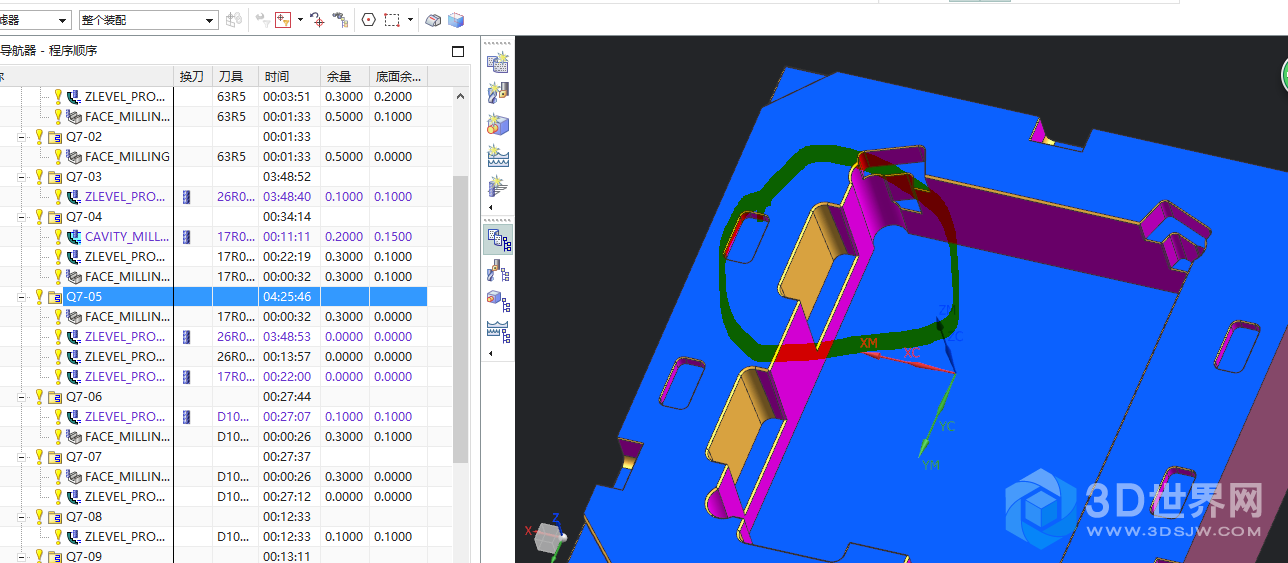Click the Create Tool icon
1288x563 pixels.
[x=497, y=94]
